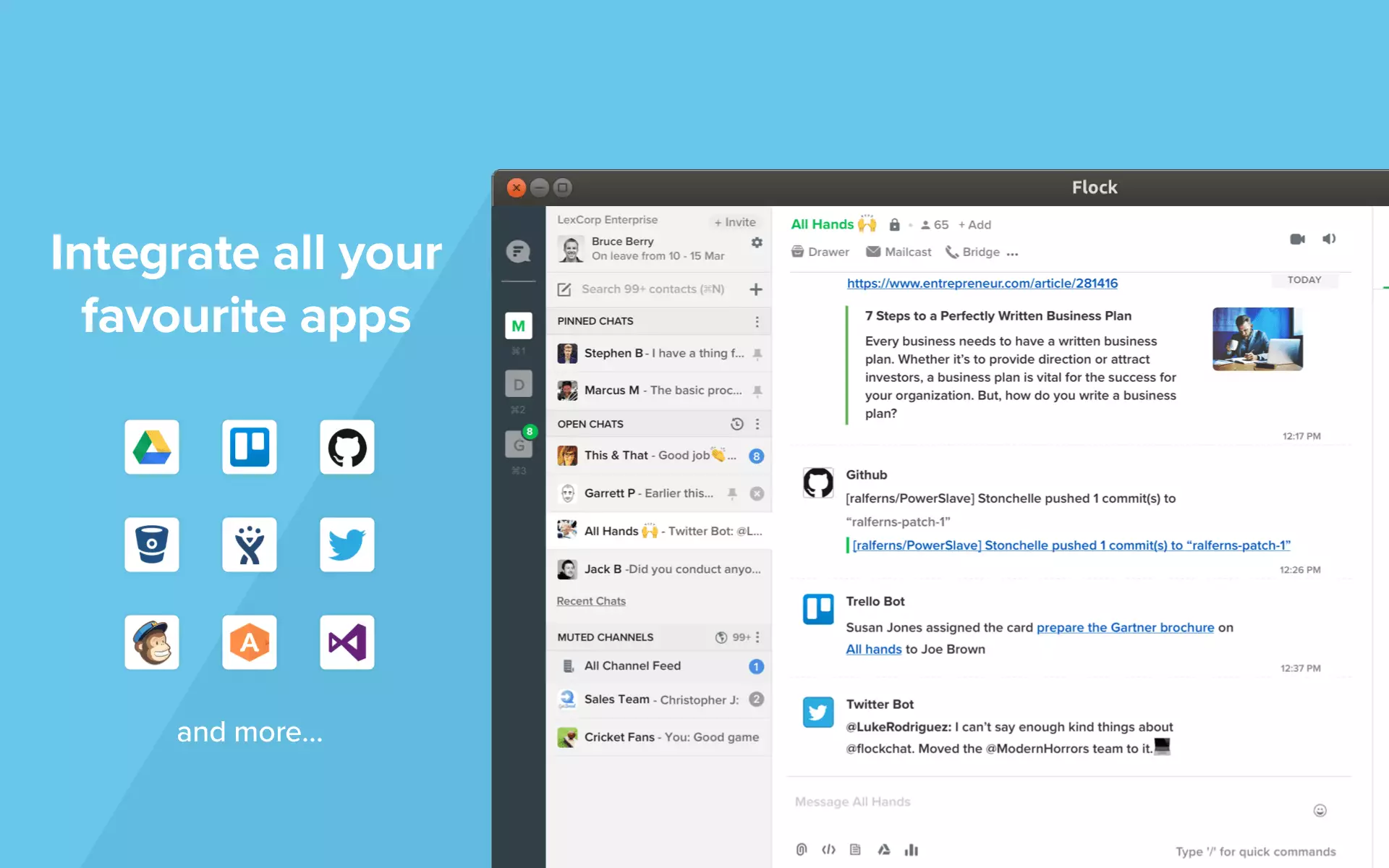
Task: Open the Jack B chat
Action: [x=659, y=569]
